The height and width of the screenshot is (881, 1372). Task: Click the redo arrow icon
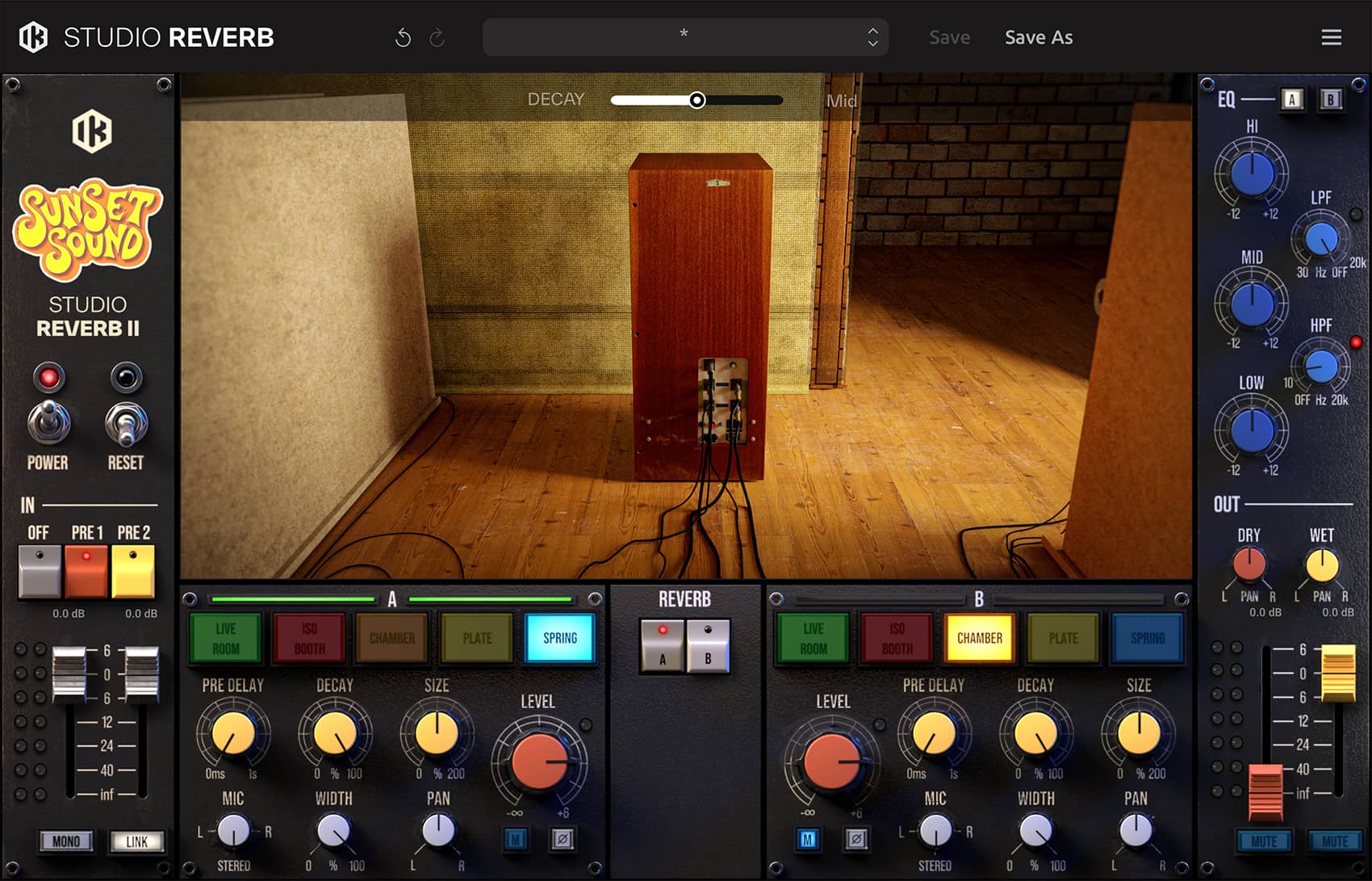(x=437, y=37)
